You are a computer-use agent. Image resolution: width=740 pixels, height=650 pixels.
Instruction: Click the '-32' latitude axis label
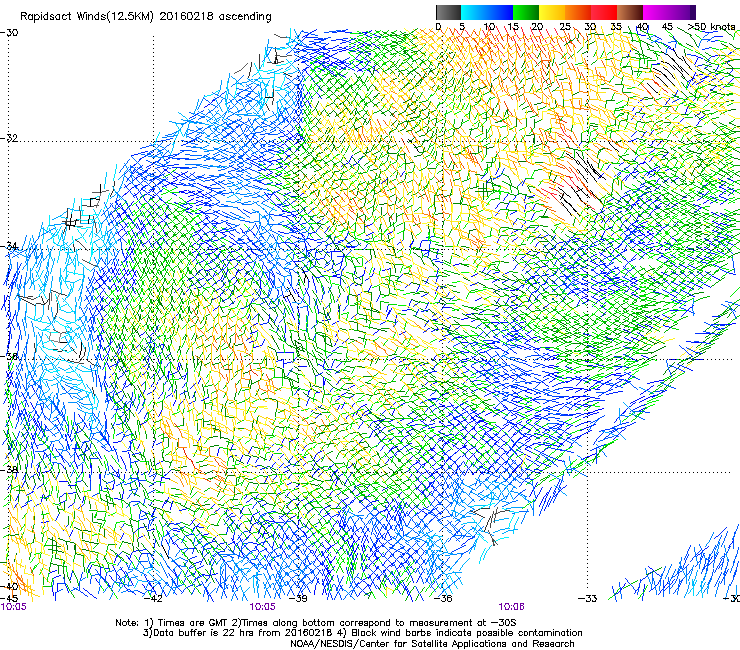[x=9, y=138]
